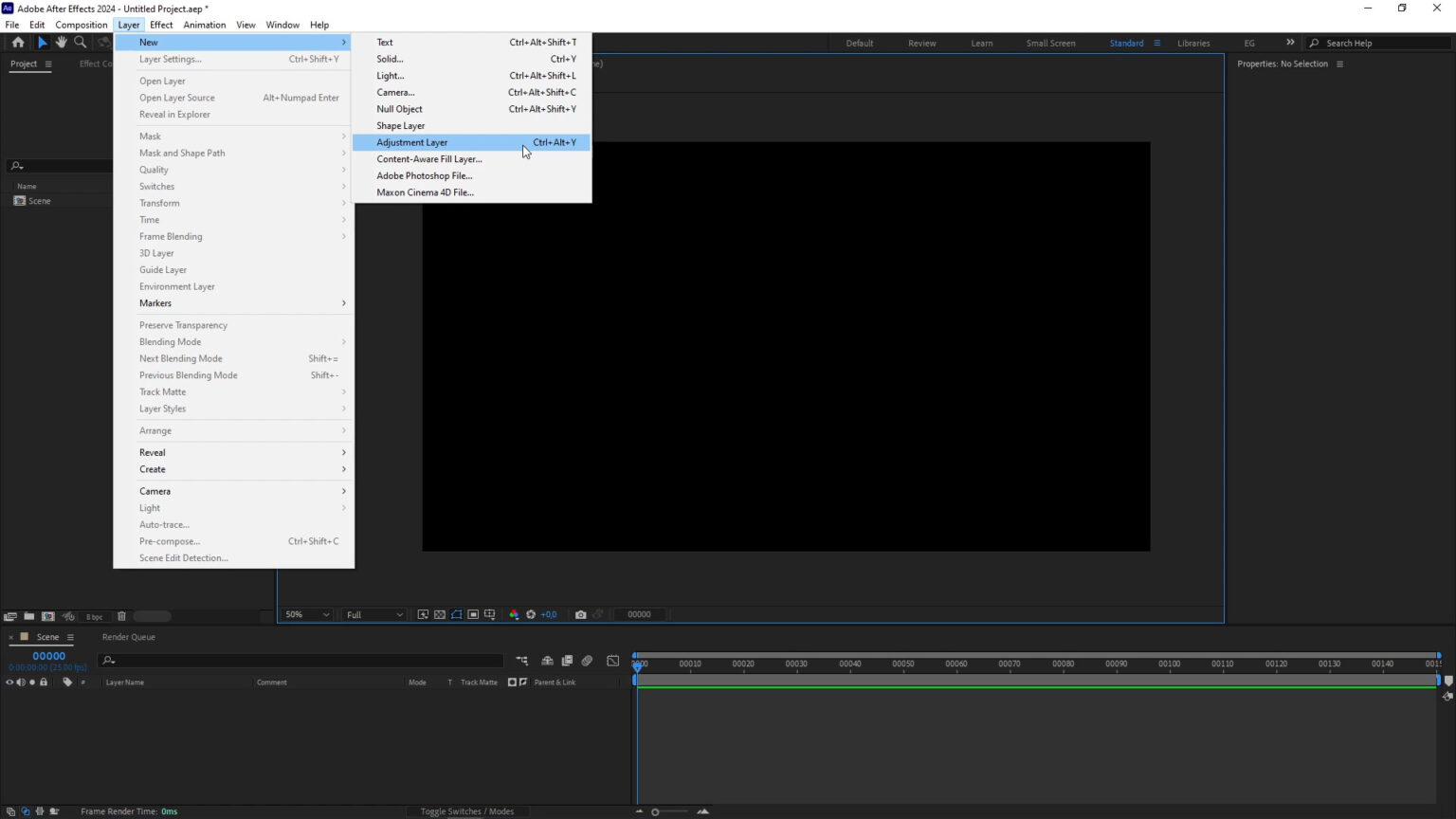This screenshot has width=1456, height=819.
Task: Open the Adobe Color channel display swatch
Action: tap(515, 614)
